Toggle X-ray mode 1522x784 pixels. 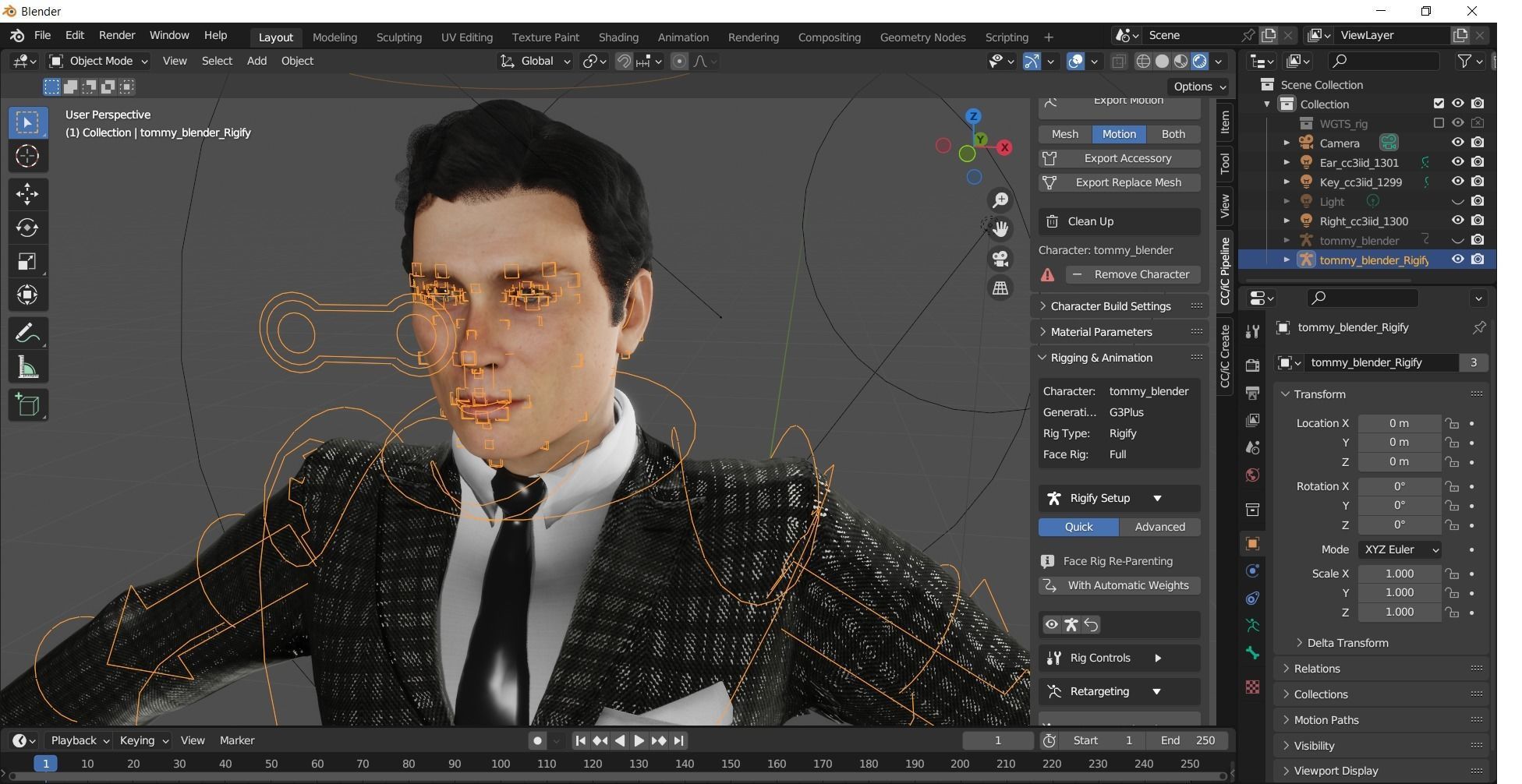point(1118,62)
